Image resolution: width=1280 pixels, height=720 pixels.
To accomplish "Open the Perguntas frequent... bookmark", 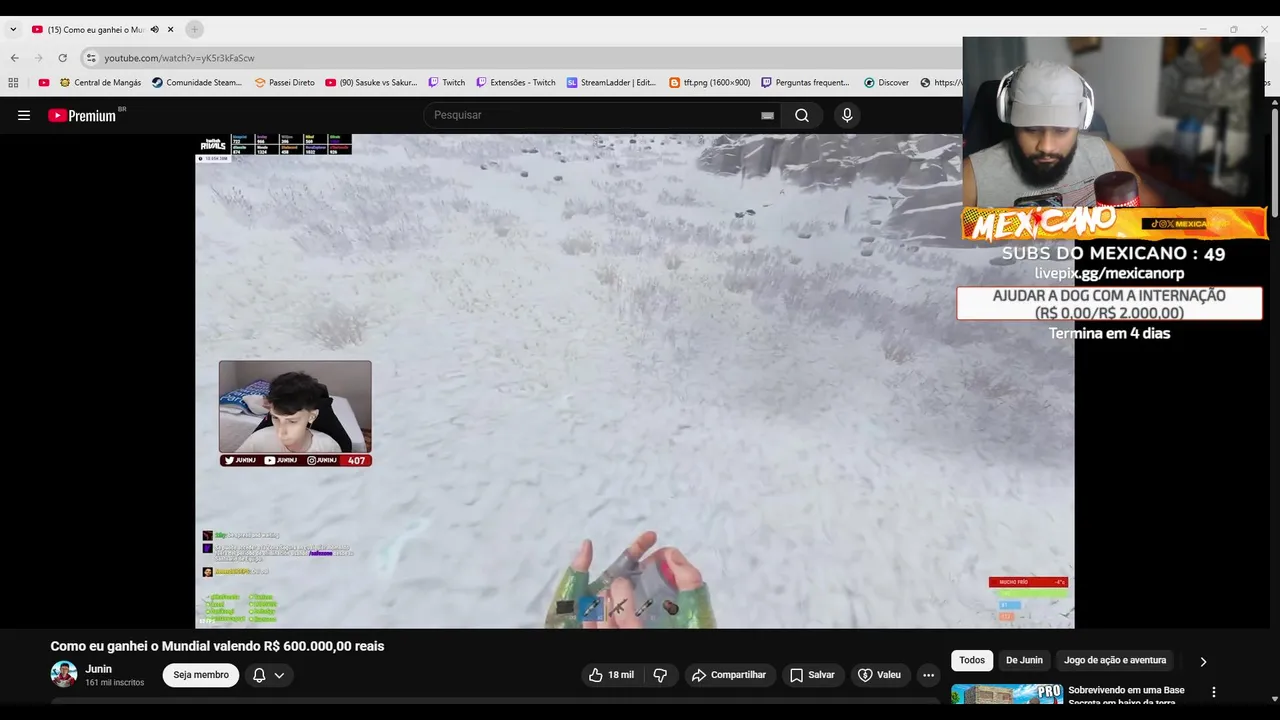I will (x=806, y=83).
